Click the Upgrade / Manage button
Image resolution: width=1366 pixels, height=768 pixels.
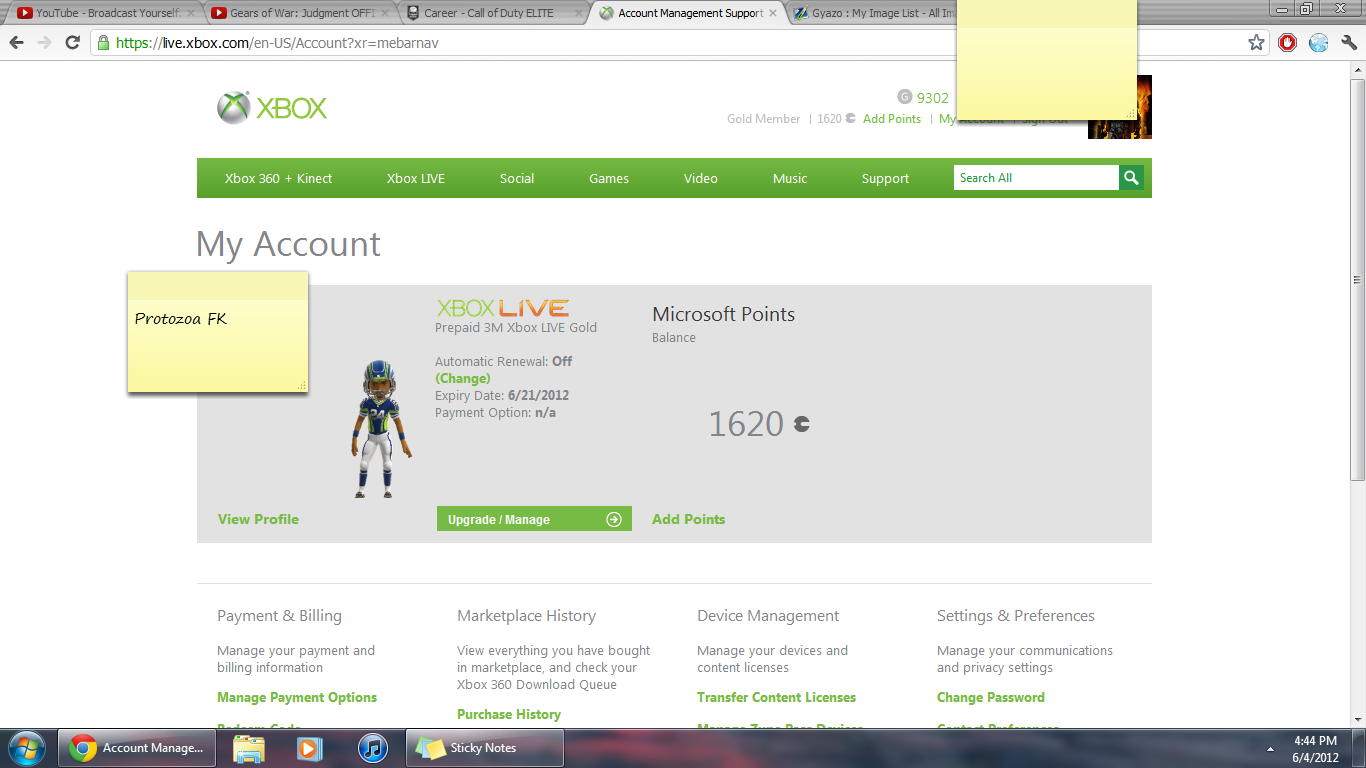(x=534, y=519)
